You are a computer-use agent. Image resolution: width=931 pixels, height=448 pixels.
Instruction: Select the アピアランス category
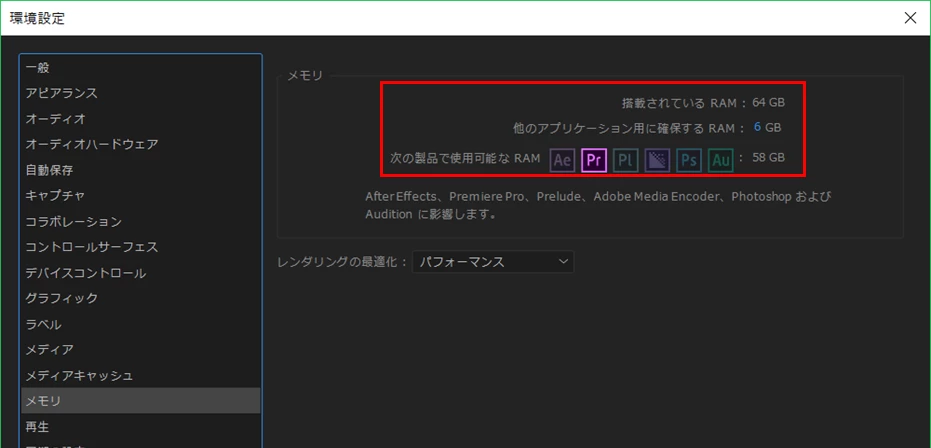click(141, 93)
